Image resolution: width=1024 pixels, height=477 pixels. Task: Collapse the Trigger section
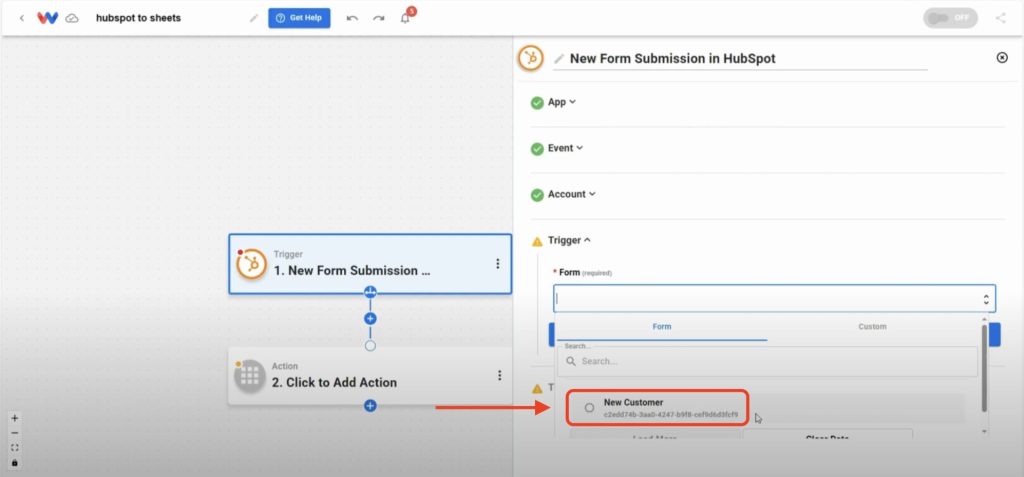569,240
